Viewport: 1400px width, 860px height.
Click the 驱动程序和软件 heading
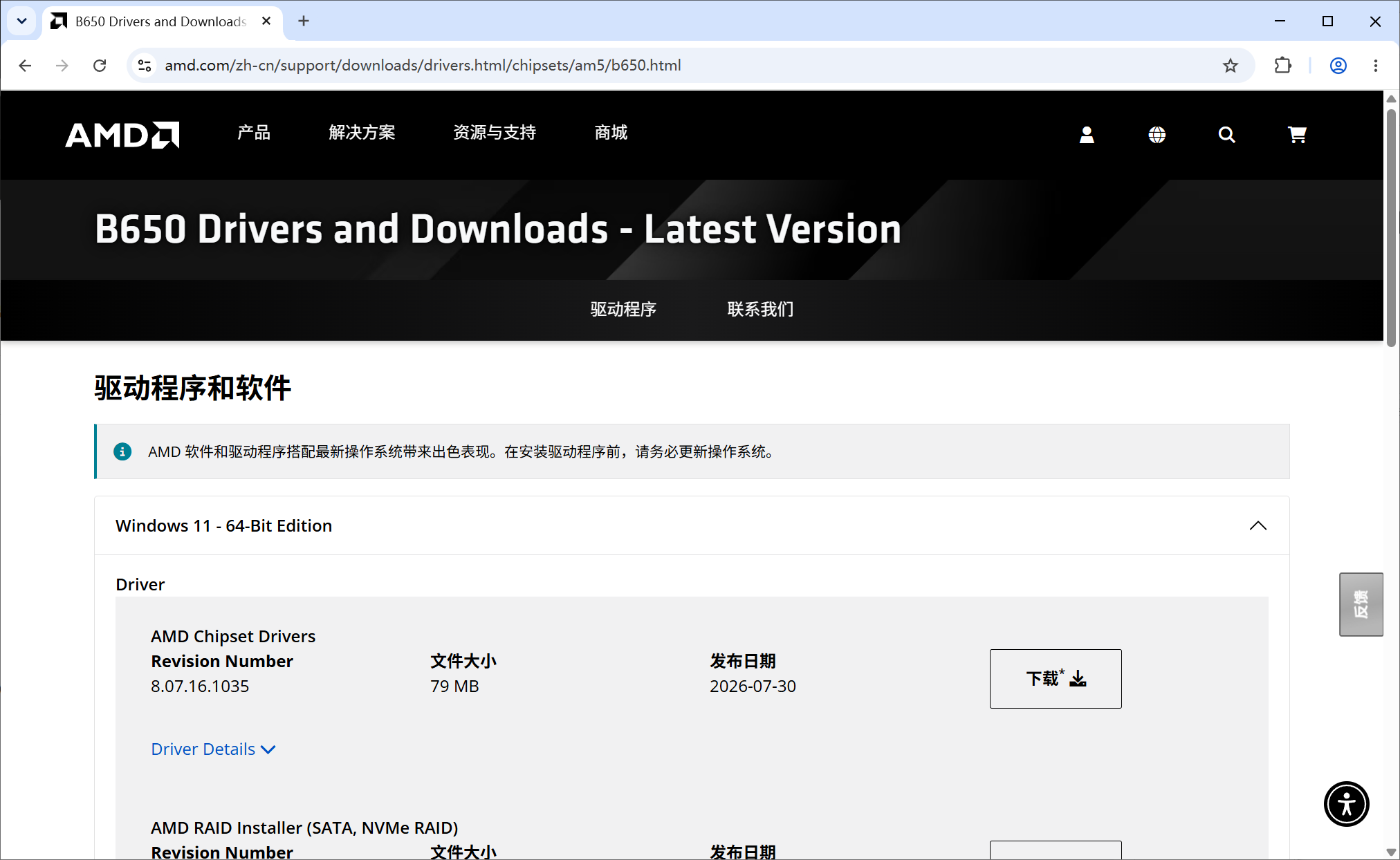tap(192, 388)
